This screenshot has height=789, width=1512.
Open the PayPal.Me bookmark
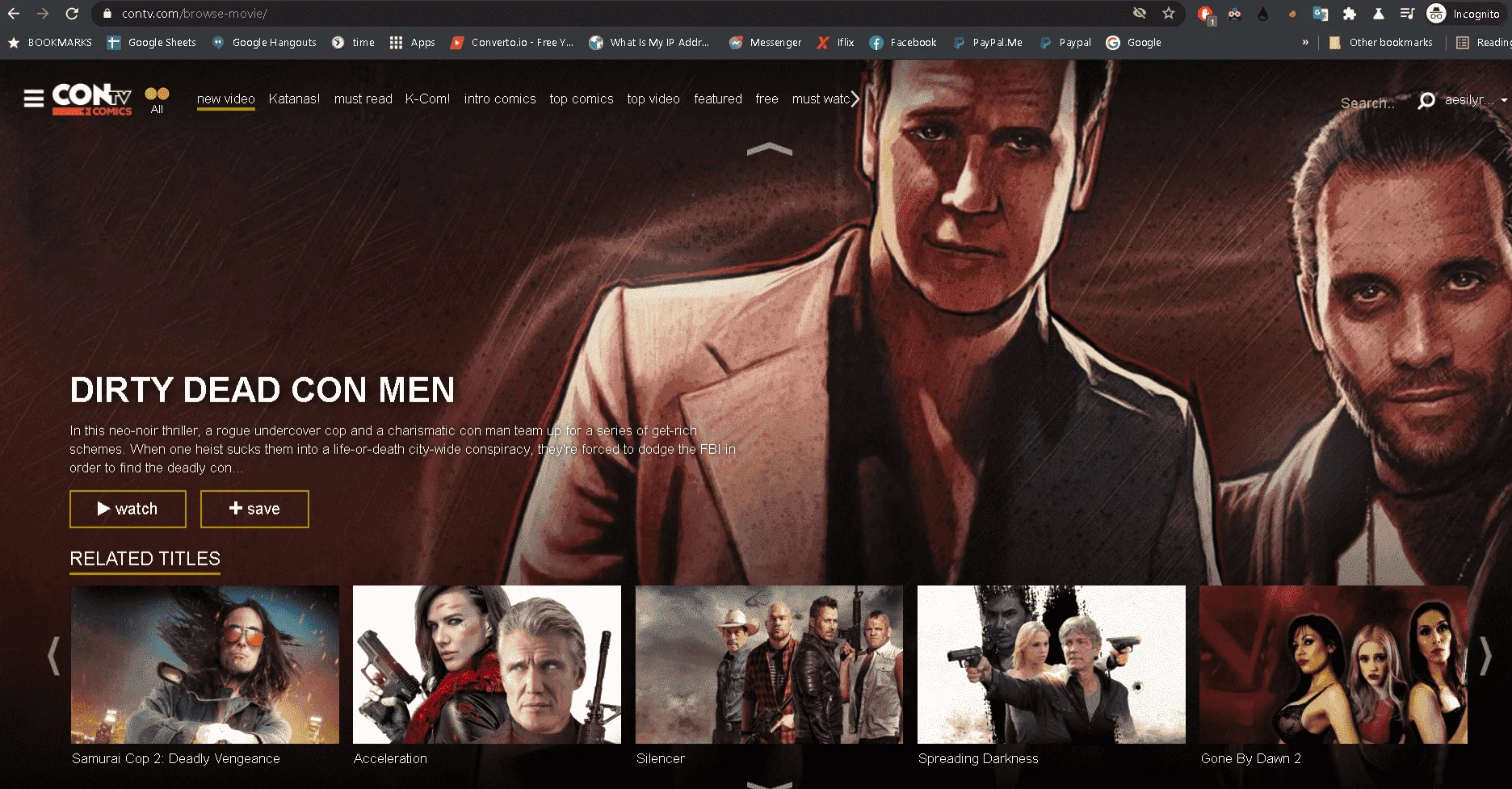pyautogui.click(x=988, y=43)
